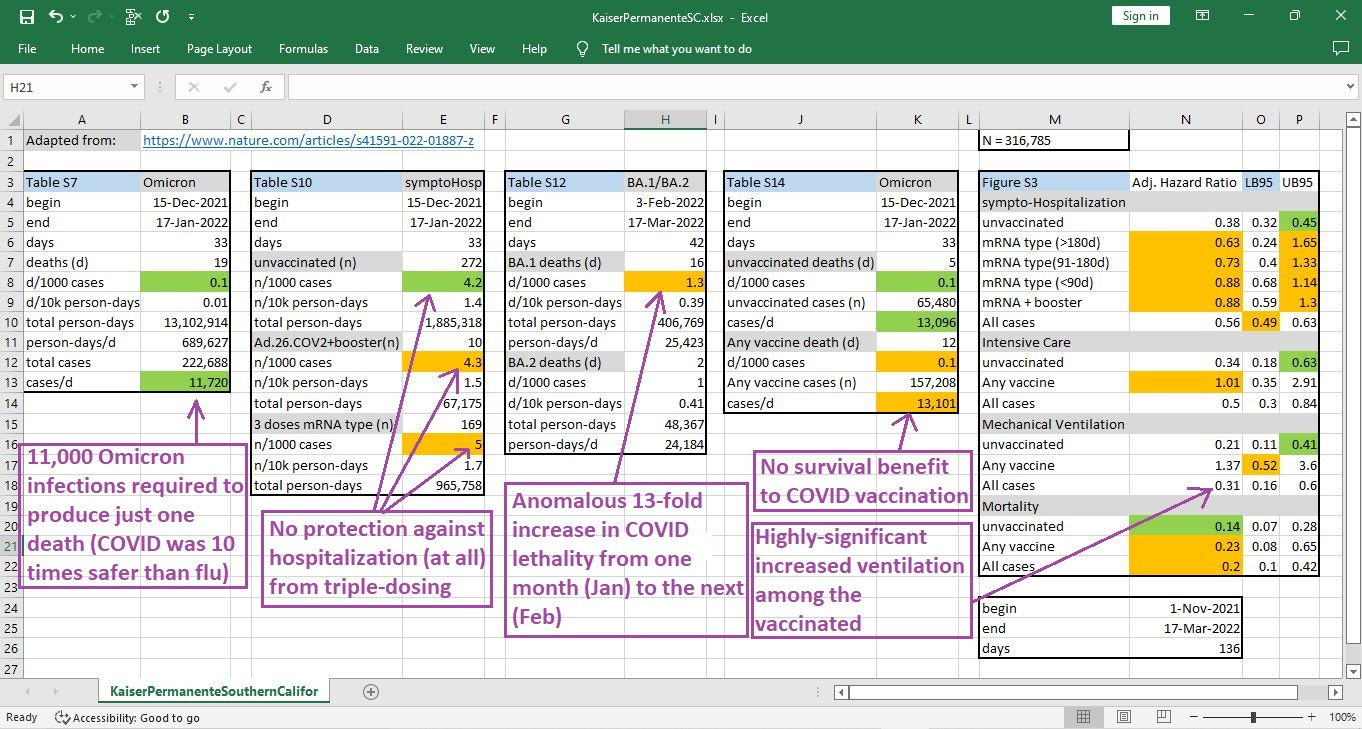
Task: Open the Formulas ribbon tab
Action: 303,48
